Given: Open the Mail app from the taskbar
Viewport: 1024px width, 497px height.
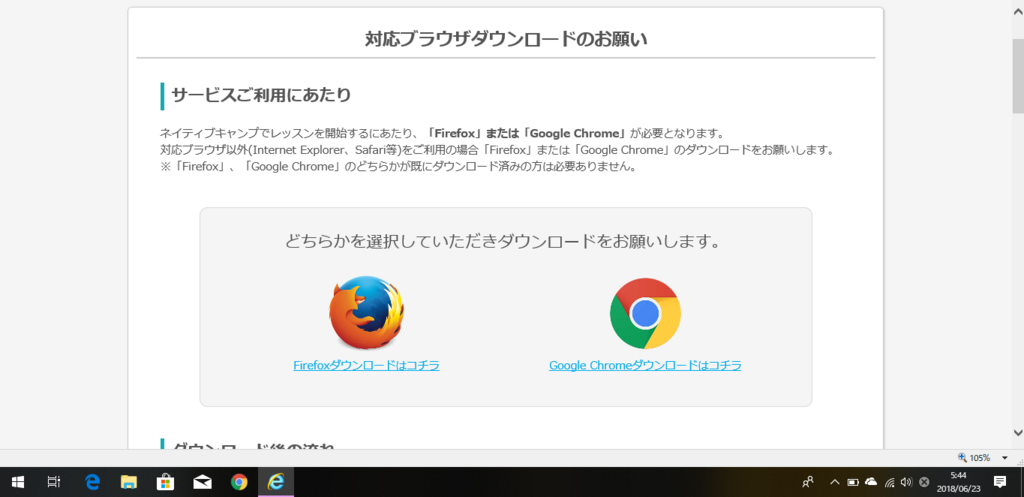Looking at the screenshot, I should click(x=202, y=483).
